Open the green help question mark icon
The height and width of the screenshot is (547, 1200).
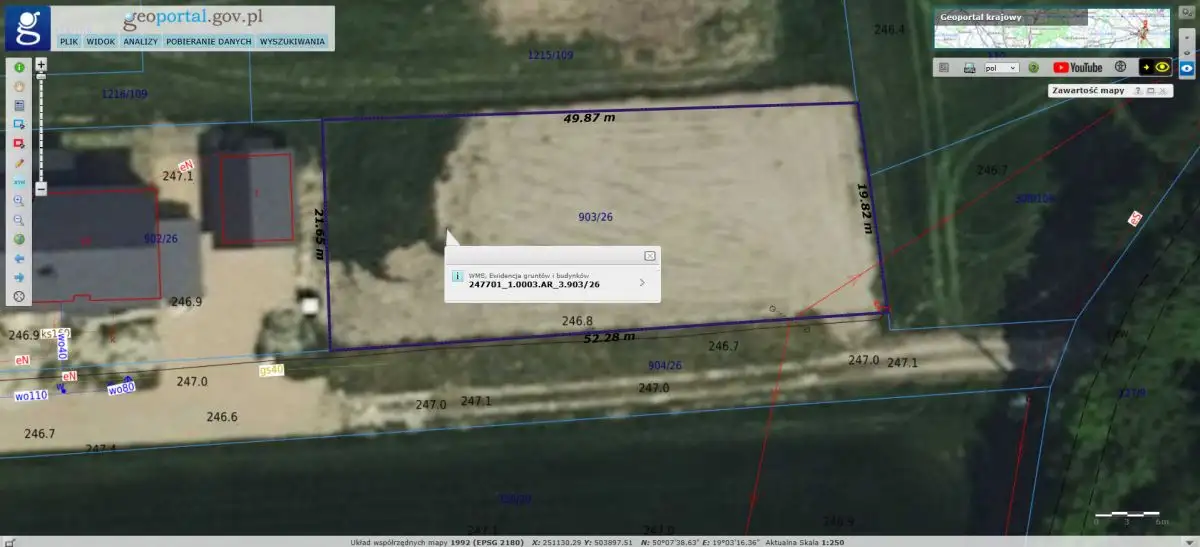[x=1034, y=68]
